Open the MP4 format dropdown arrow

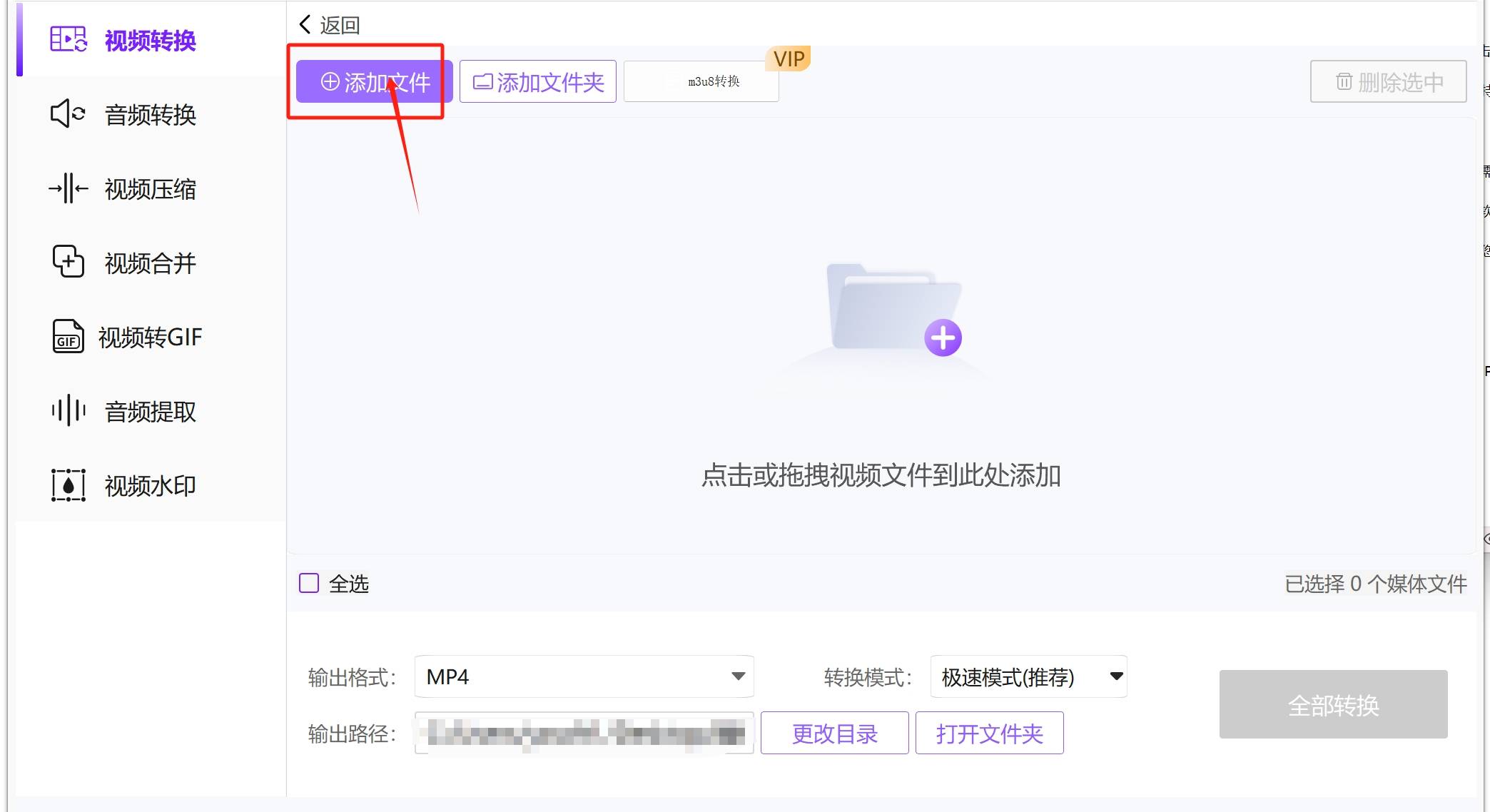point(737,676)
